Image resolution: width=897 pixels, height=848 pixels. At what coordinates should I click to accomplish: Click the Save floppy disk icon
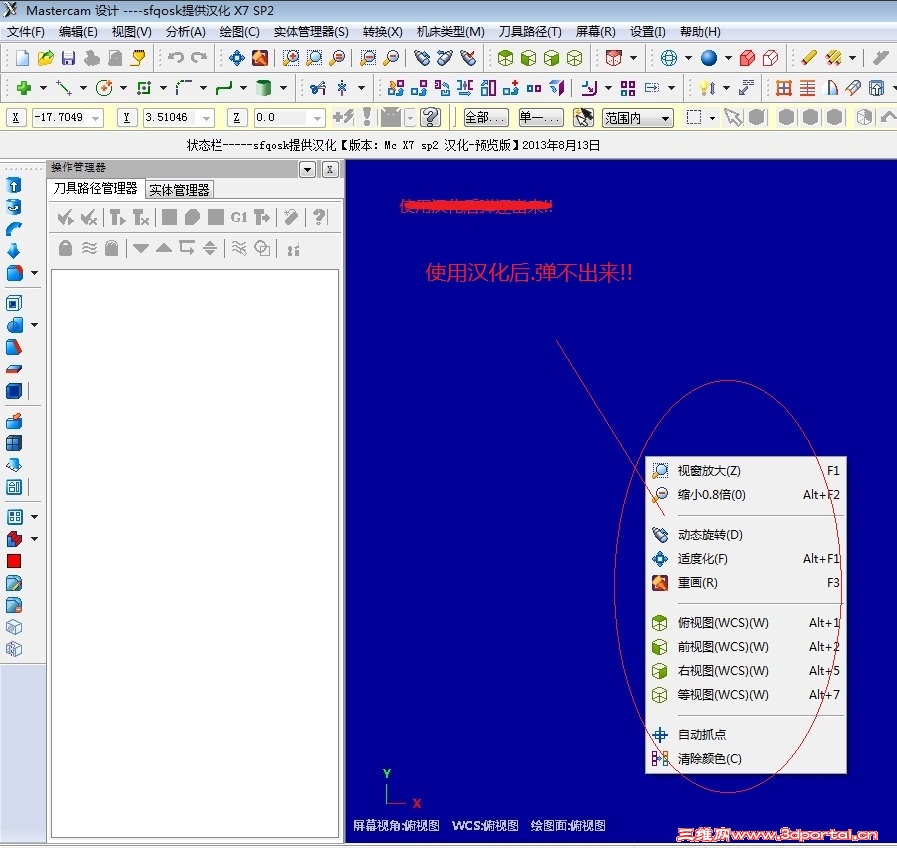coord(69,58)
